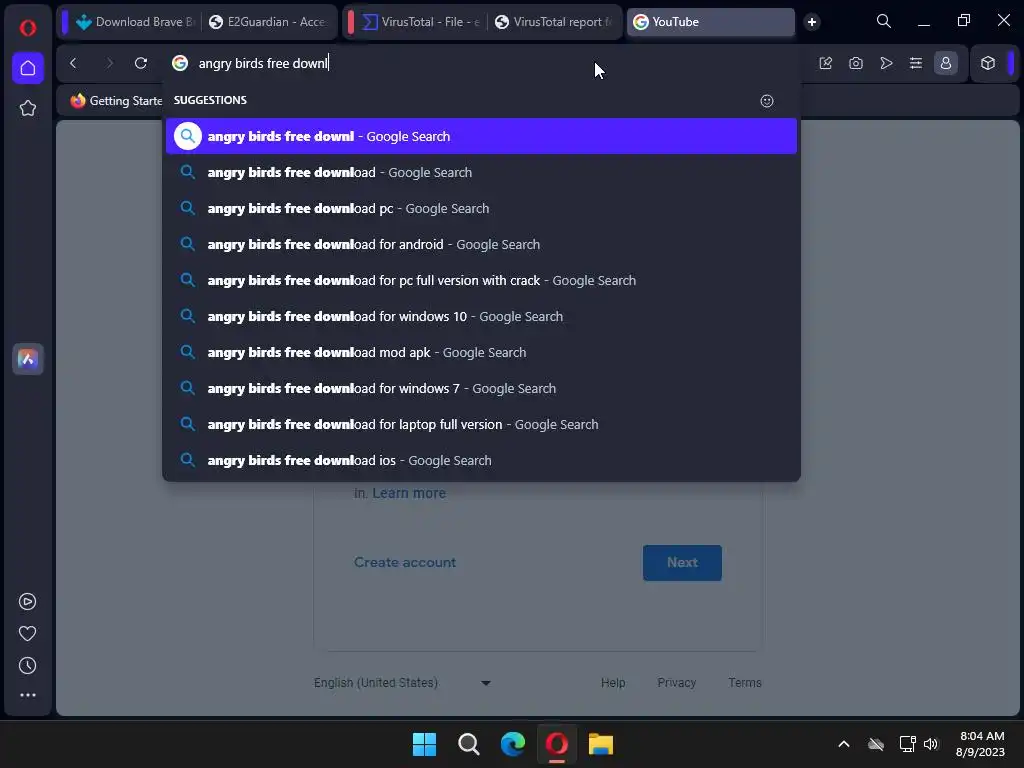Take a snapshot with the camera icon
The image size is (1024, 768).
point(856,63)
